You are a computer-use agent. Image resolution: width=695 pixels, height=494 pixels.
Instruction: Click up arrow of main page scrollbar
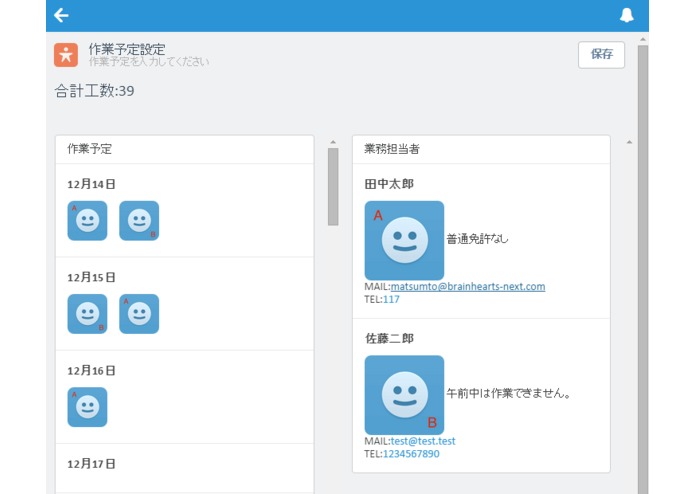click(643, 39)
